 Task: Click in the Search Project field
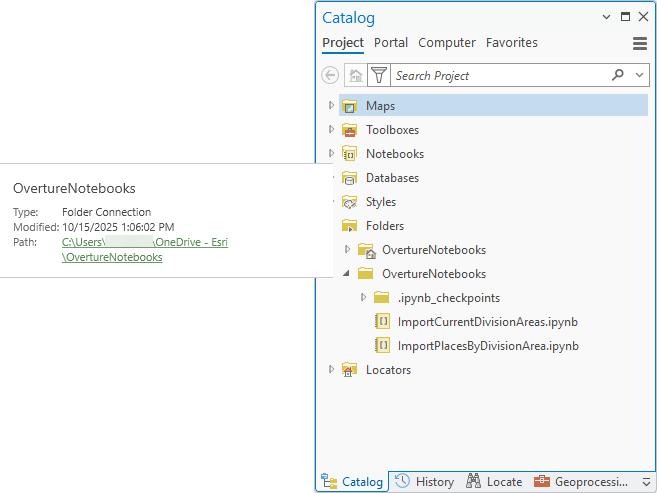pyautogui.click(x=500, y=75)
